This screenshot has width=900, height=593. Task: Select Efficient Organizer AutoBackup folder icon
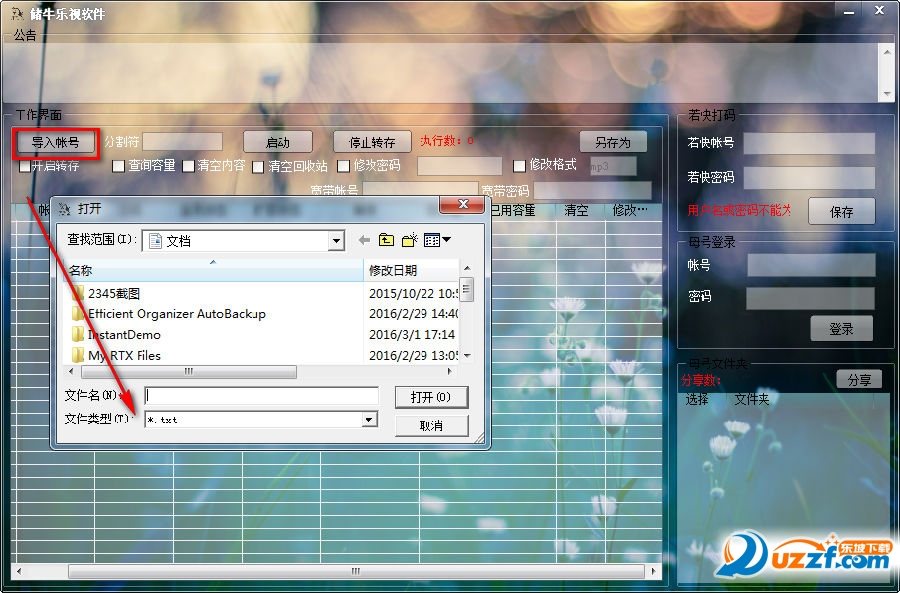(x=78, y=314)
